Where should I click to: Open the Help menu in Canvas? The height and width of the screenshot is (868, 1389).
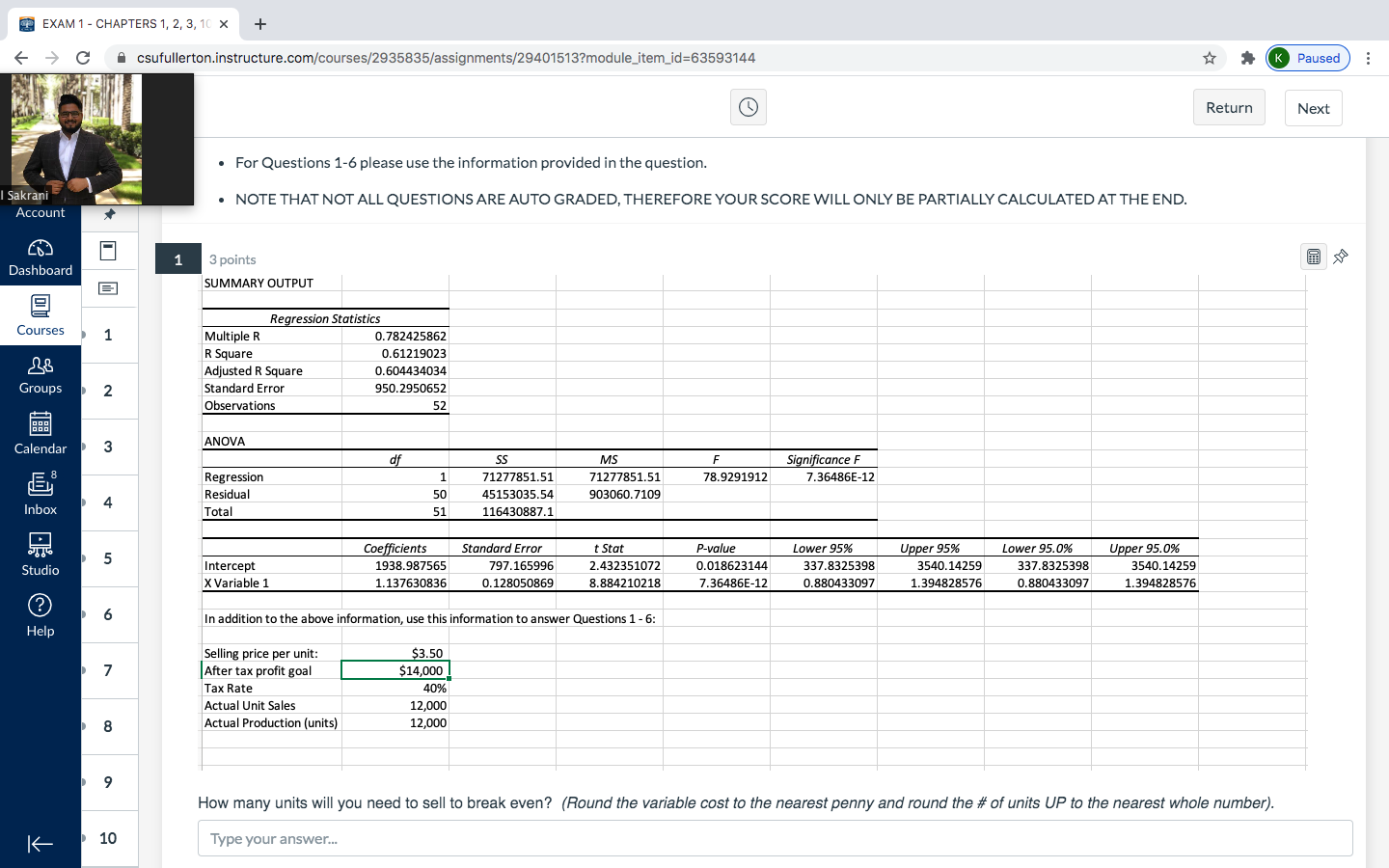[x=41, y=616]
